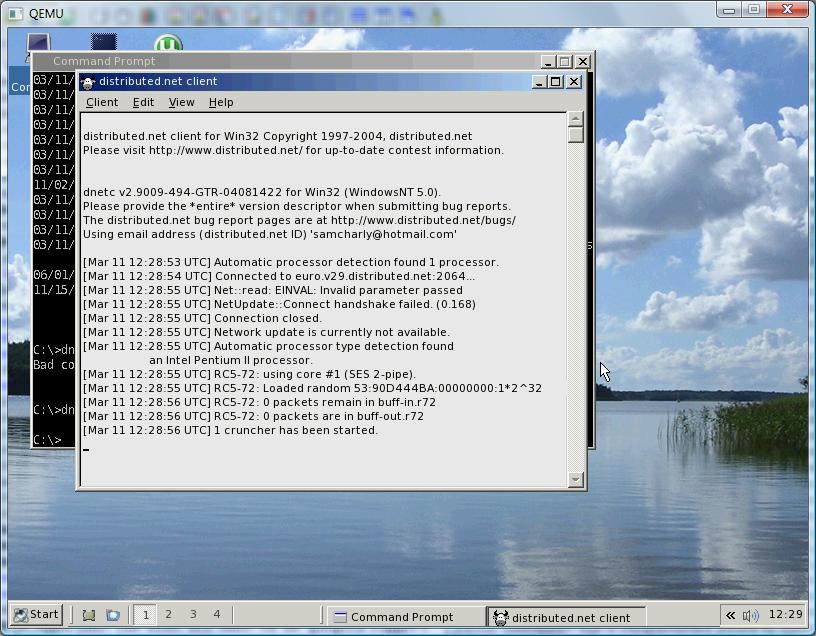
Task: Click show desktop quick launch icon
Action: 89,615
